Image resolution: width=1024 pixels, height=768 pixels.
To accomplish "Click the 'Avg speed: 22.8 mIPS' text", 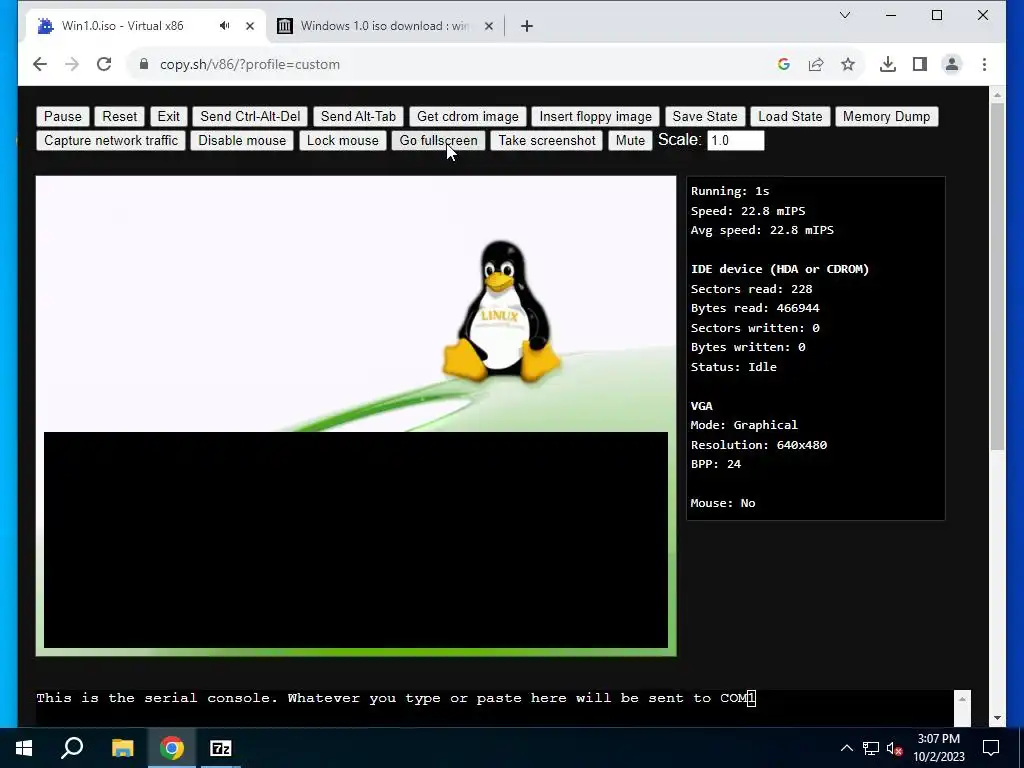I will pyautogui.click(x=762, y=230).
